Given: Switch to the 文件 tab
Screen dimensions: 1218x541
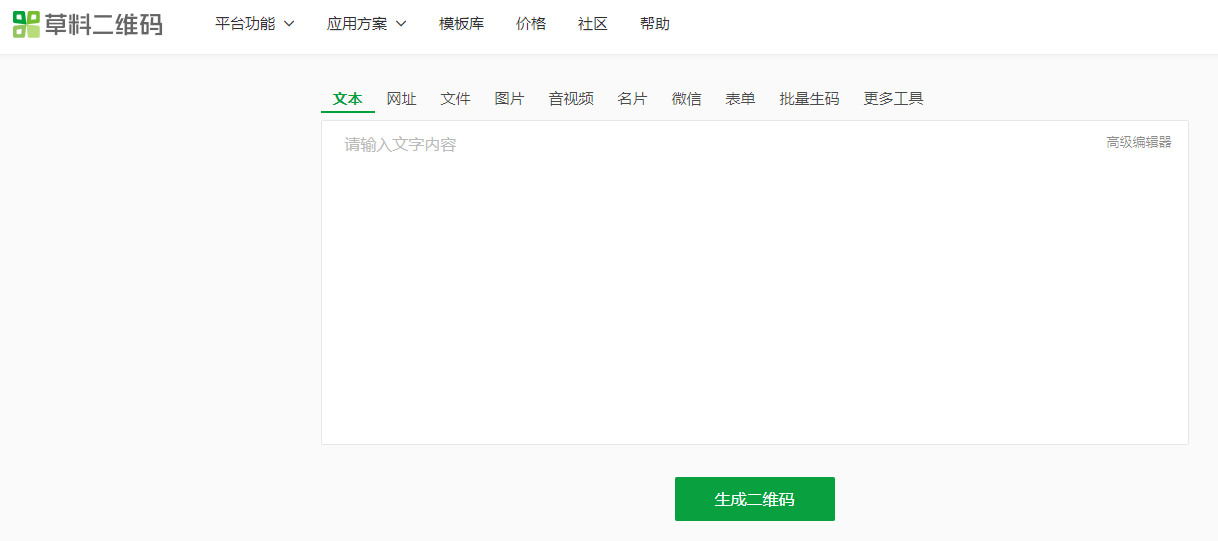Looking at the screenshot, I should click(456, 99).
